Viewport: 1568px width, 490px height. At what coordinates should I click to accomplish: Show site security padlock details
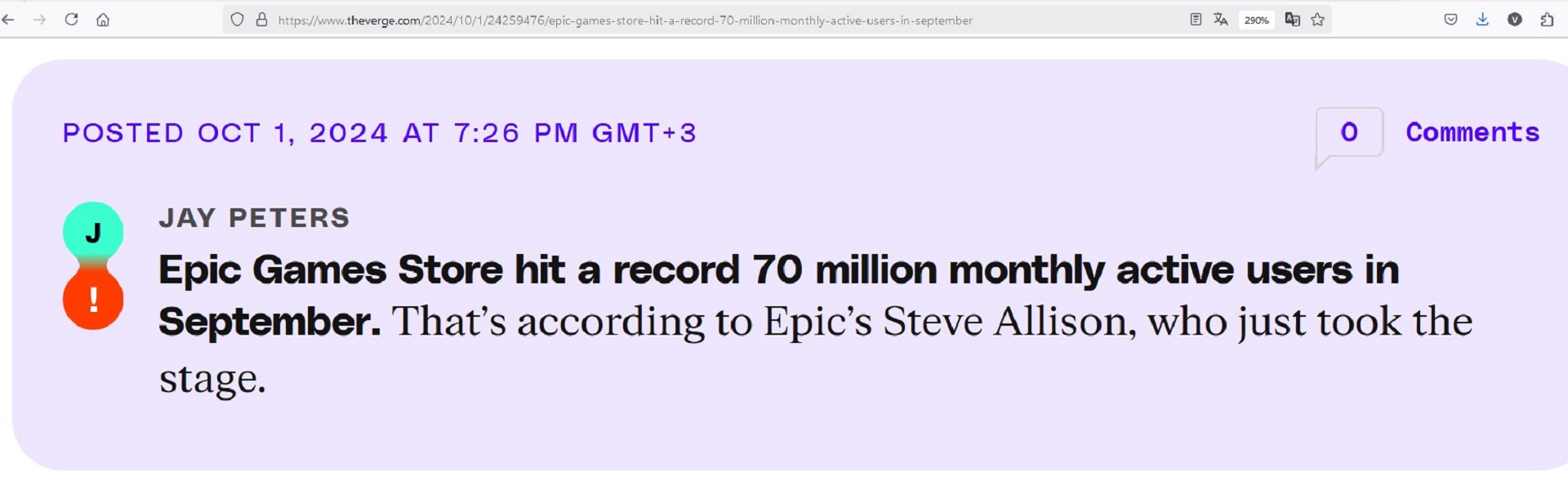pos(261,20)
